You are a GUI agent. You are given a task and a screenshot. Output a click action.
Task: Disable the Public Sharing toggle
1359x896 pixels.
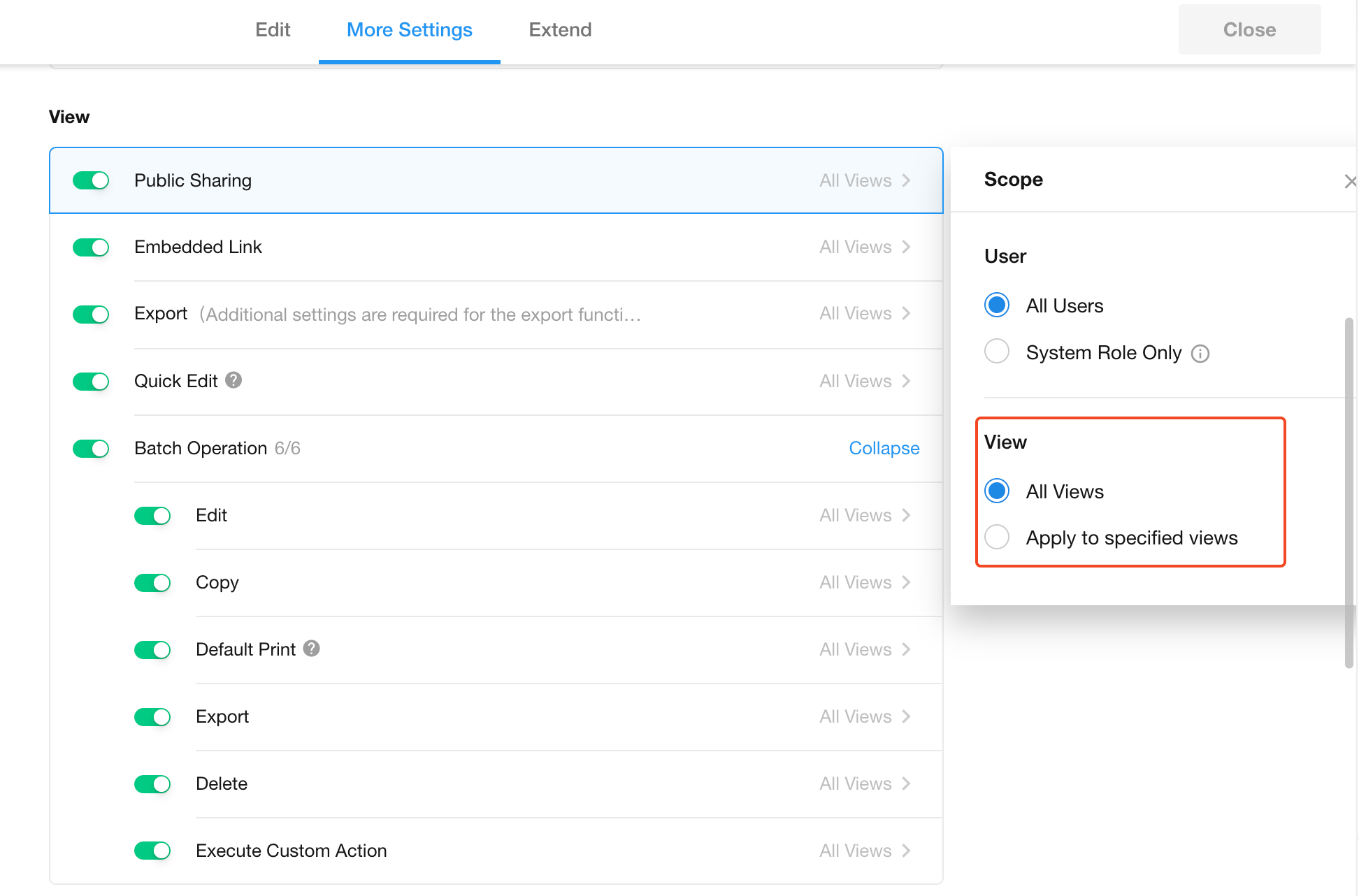(x=91, y=180)
